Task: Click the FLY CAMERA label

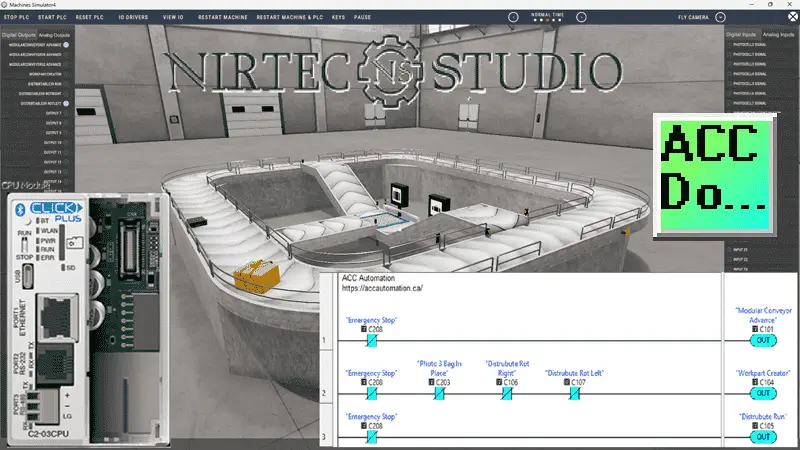Action: click(x=693, y=17)
